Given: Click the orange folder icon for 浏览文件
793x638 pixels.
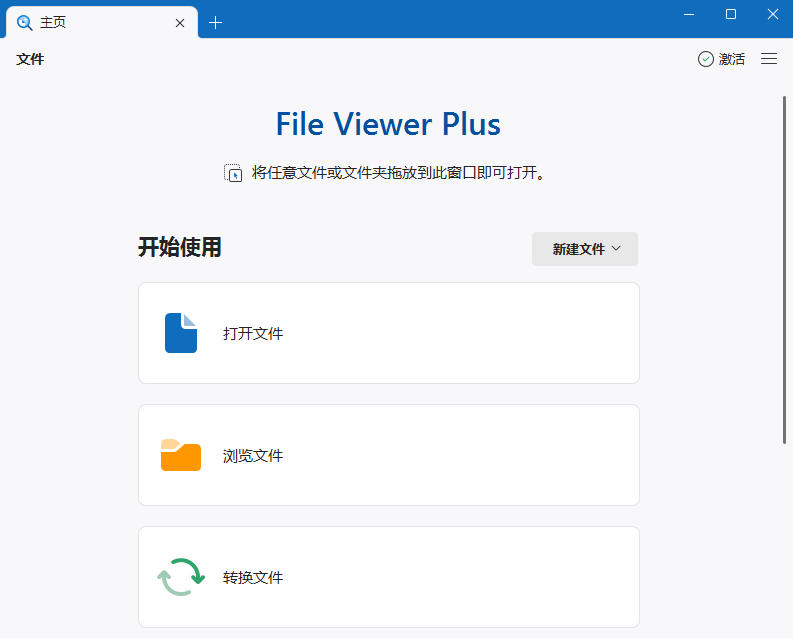Looking at the screenshot, I should coord(181,455).
